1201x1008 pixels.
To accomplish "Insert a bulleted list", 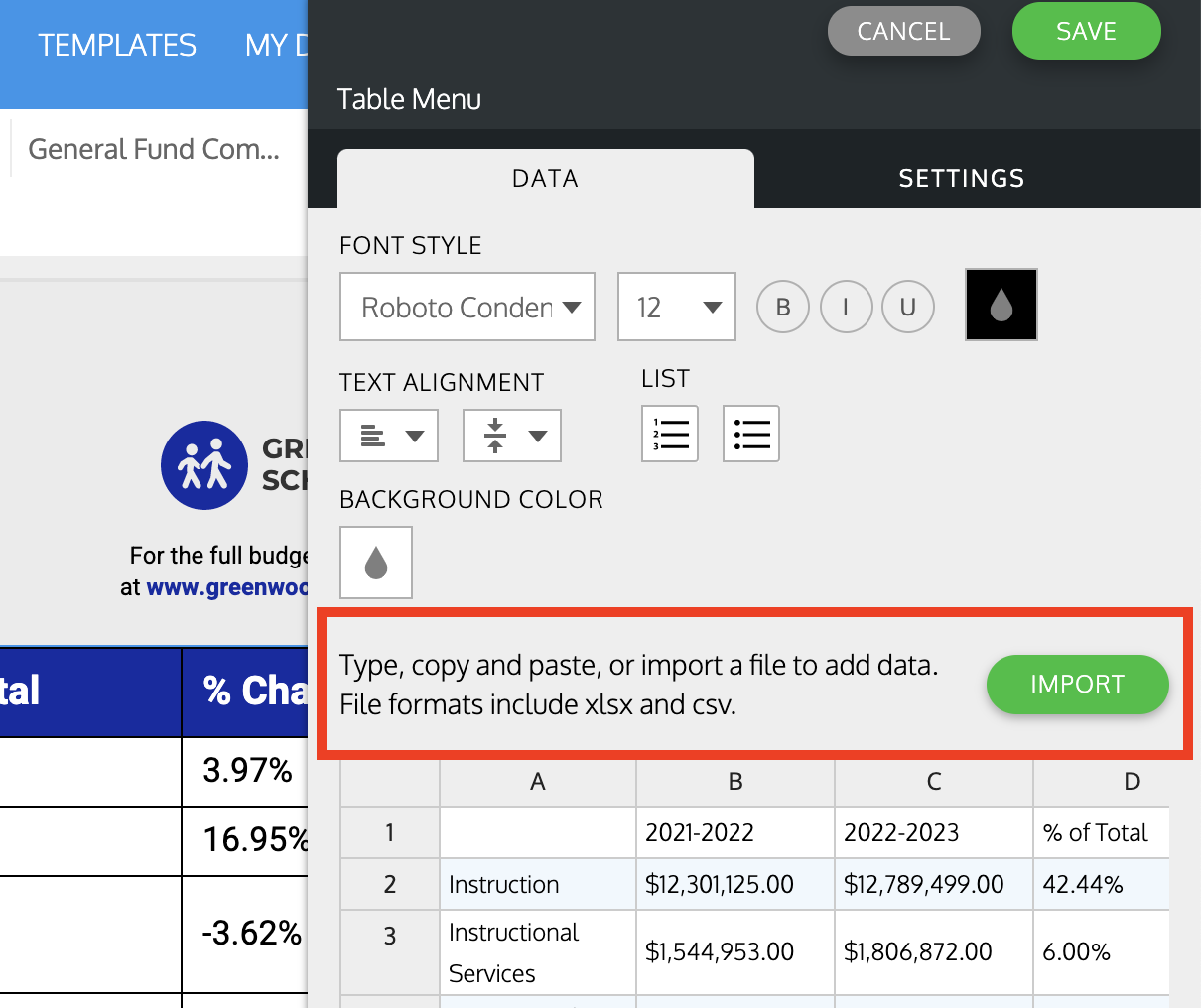I will (751, 434).
